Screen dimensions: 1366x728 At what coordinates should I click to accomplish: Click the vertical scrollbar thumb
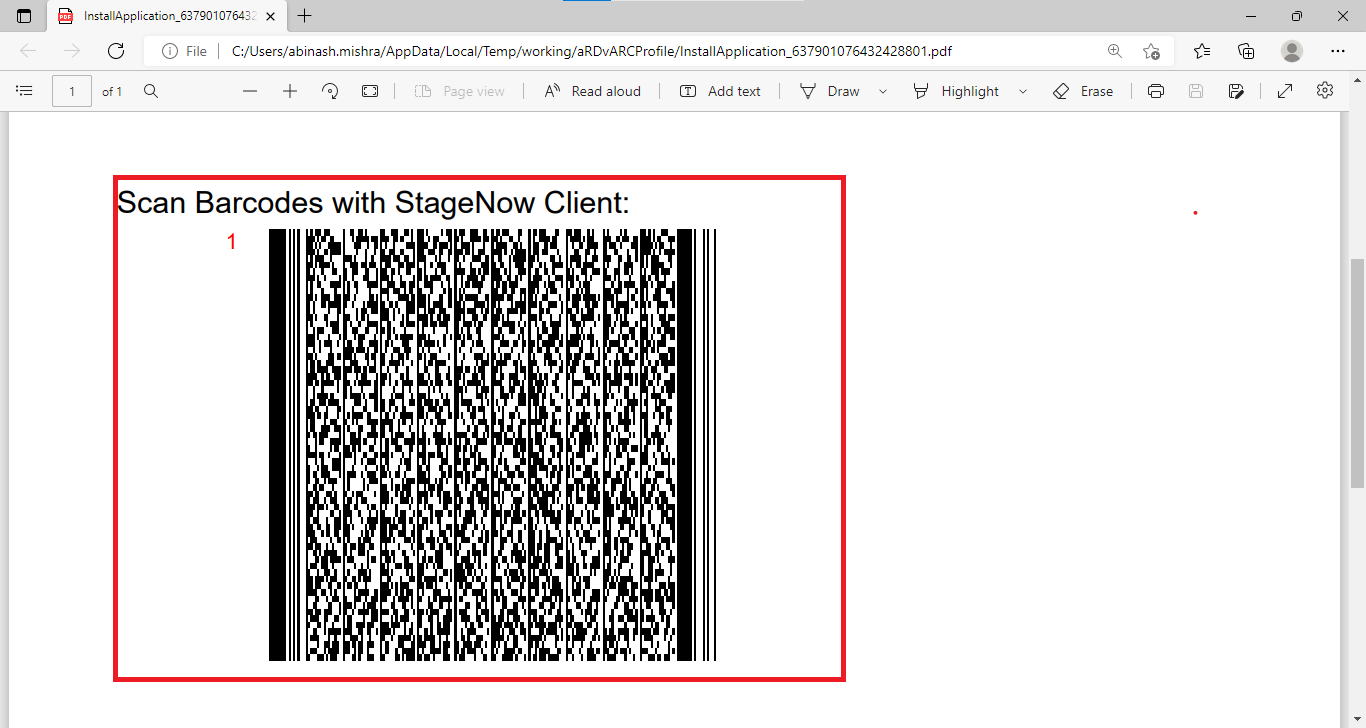(x=1357, y=372)
